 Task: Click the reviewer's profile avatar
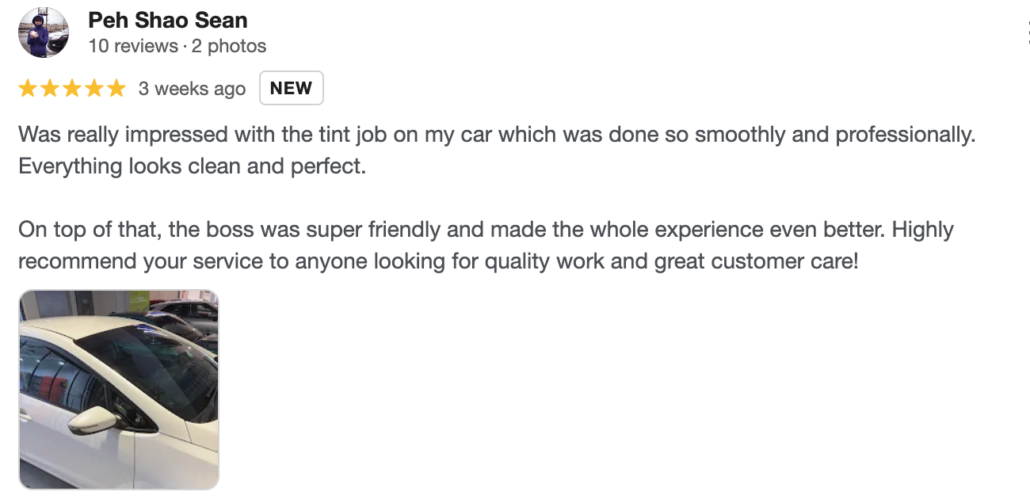(44, 32)
